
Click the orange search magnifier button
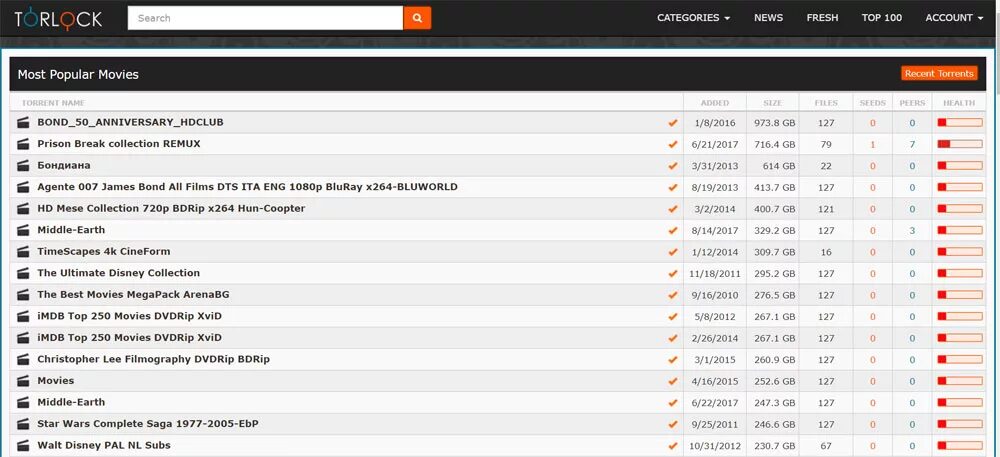coord(417,18)
